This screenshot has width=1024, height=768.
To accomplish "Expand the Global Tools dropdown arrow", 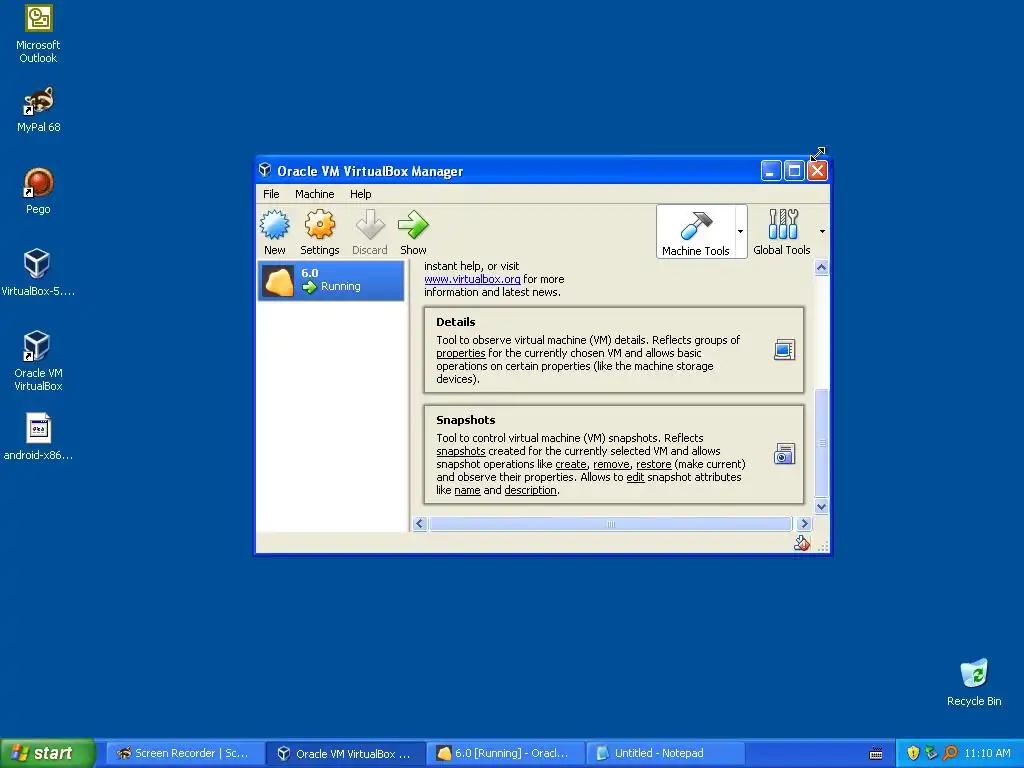I will [822, 231].
